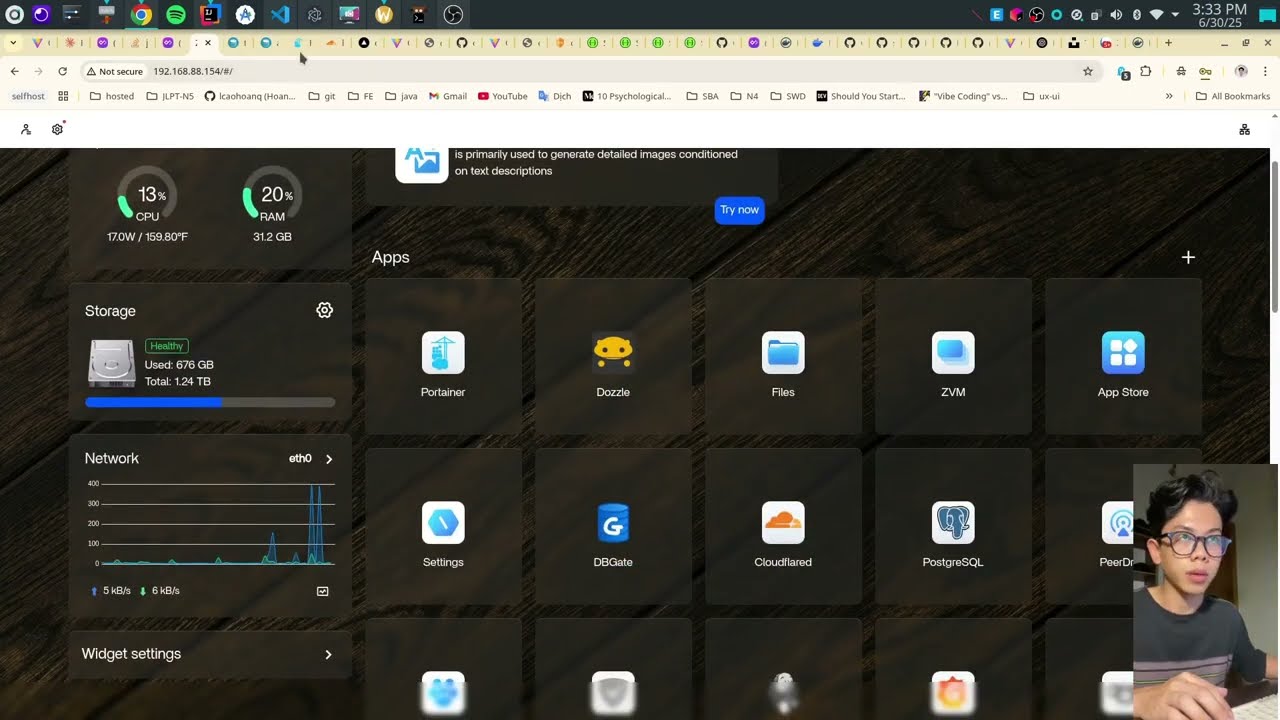Open the All Bookmarks folder
The image size is (1280, 720).
click(1233, 96)
